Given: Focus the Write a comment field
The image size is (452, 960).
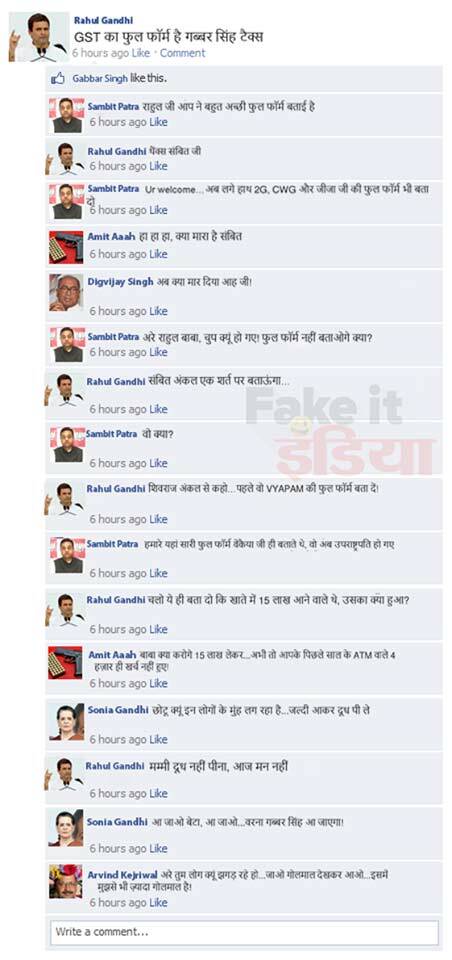Looking at the screenshot, I should click(x=244, y=932).
